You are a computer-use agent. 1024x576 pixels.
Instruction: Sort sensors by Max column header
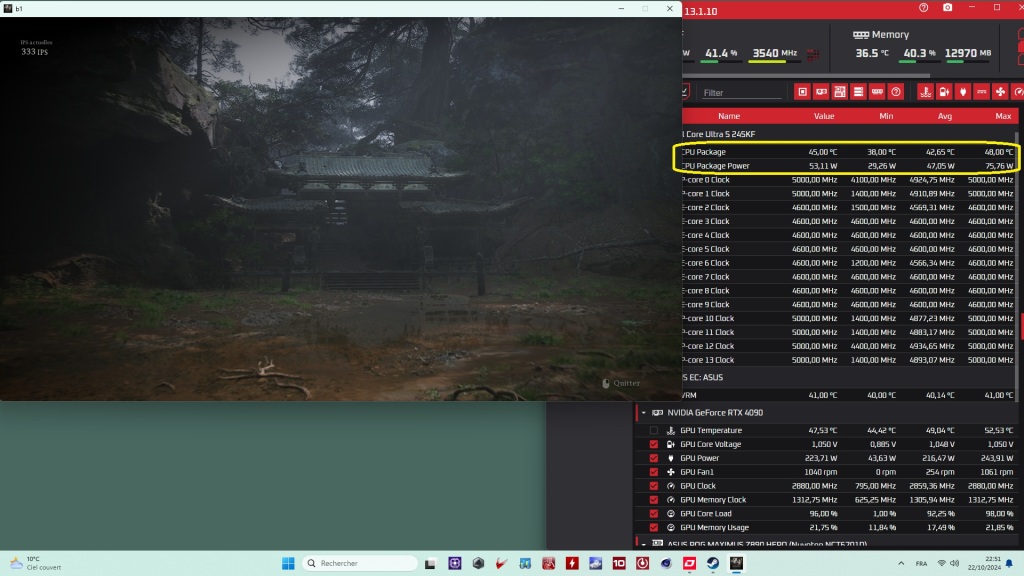(x=1003, y=116)
